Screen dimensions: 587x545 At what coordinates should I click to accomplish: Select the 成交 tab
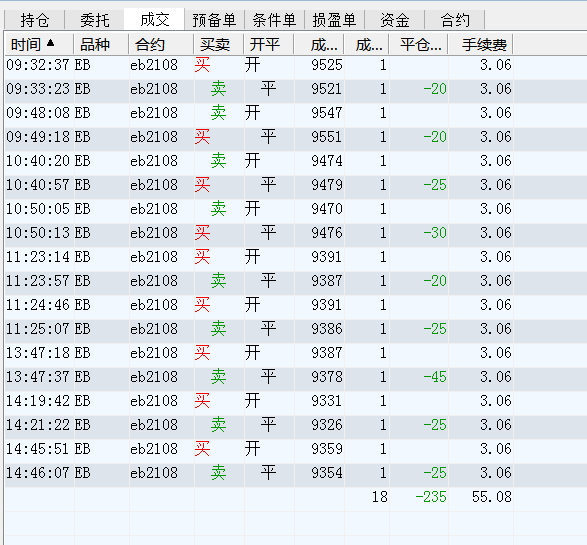(x=154, y=19)
